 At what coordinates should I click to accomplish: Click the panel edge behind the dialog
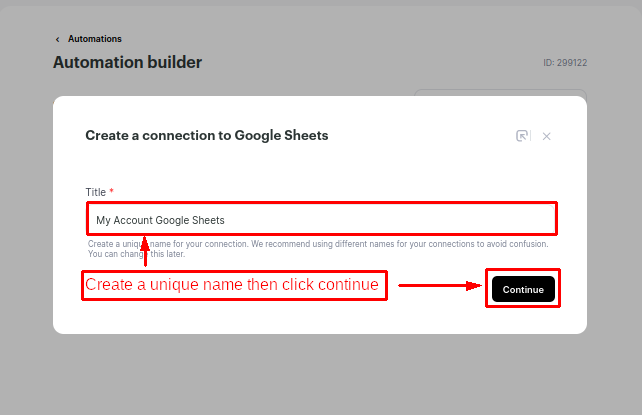click(500, 92)
